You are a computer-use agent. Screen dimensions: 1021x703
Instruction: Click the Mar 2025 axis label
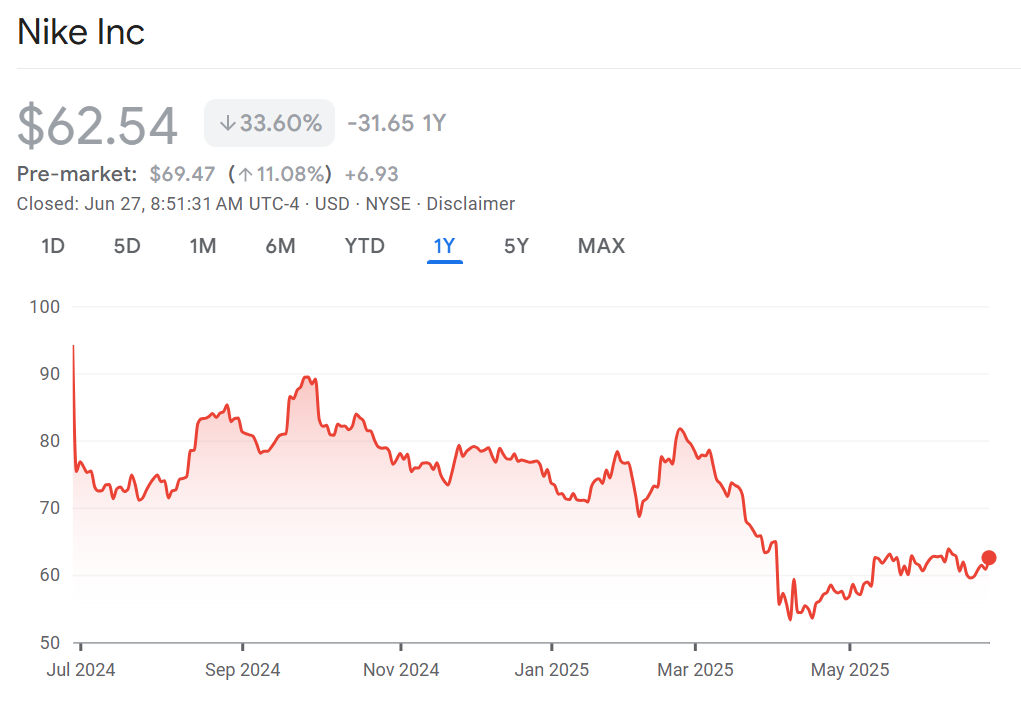click(x=695, y=670)
